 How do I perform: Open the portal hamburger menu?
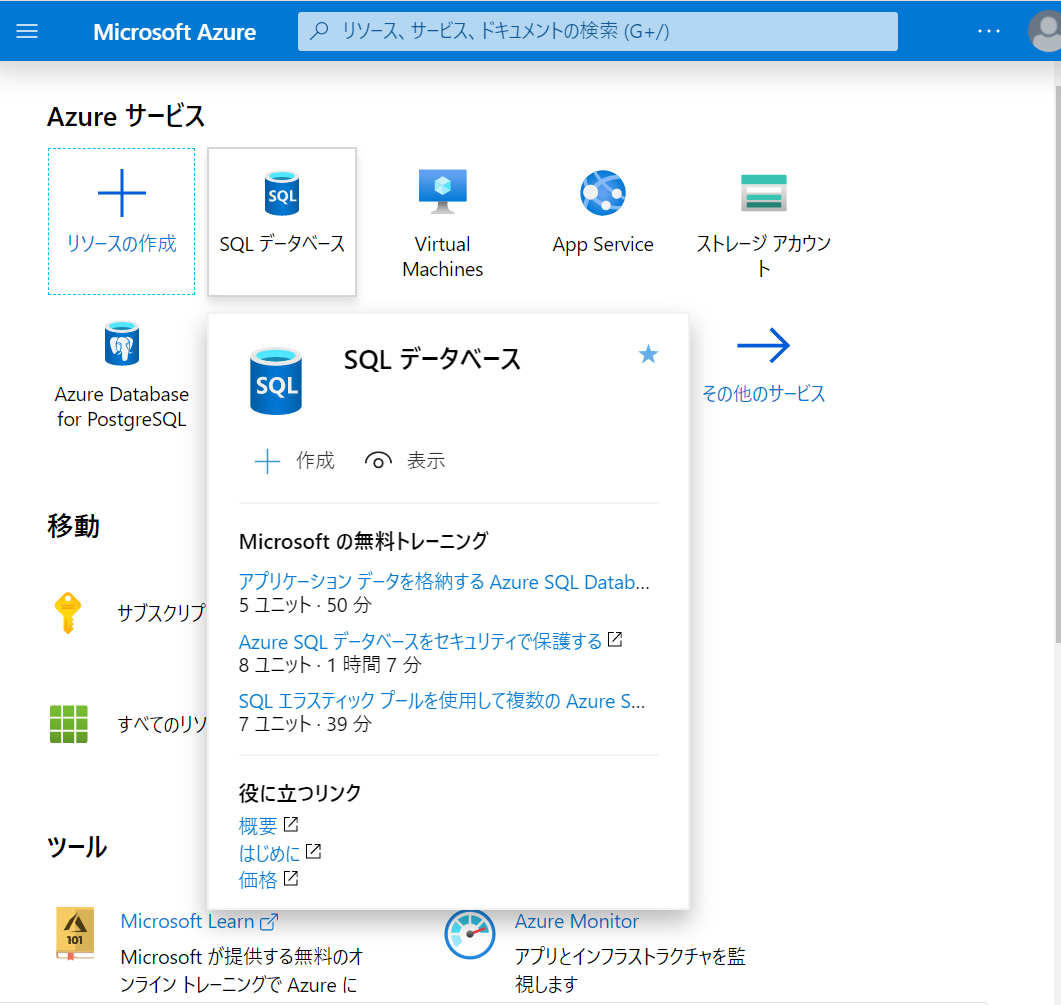[26, 31]
